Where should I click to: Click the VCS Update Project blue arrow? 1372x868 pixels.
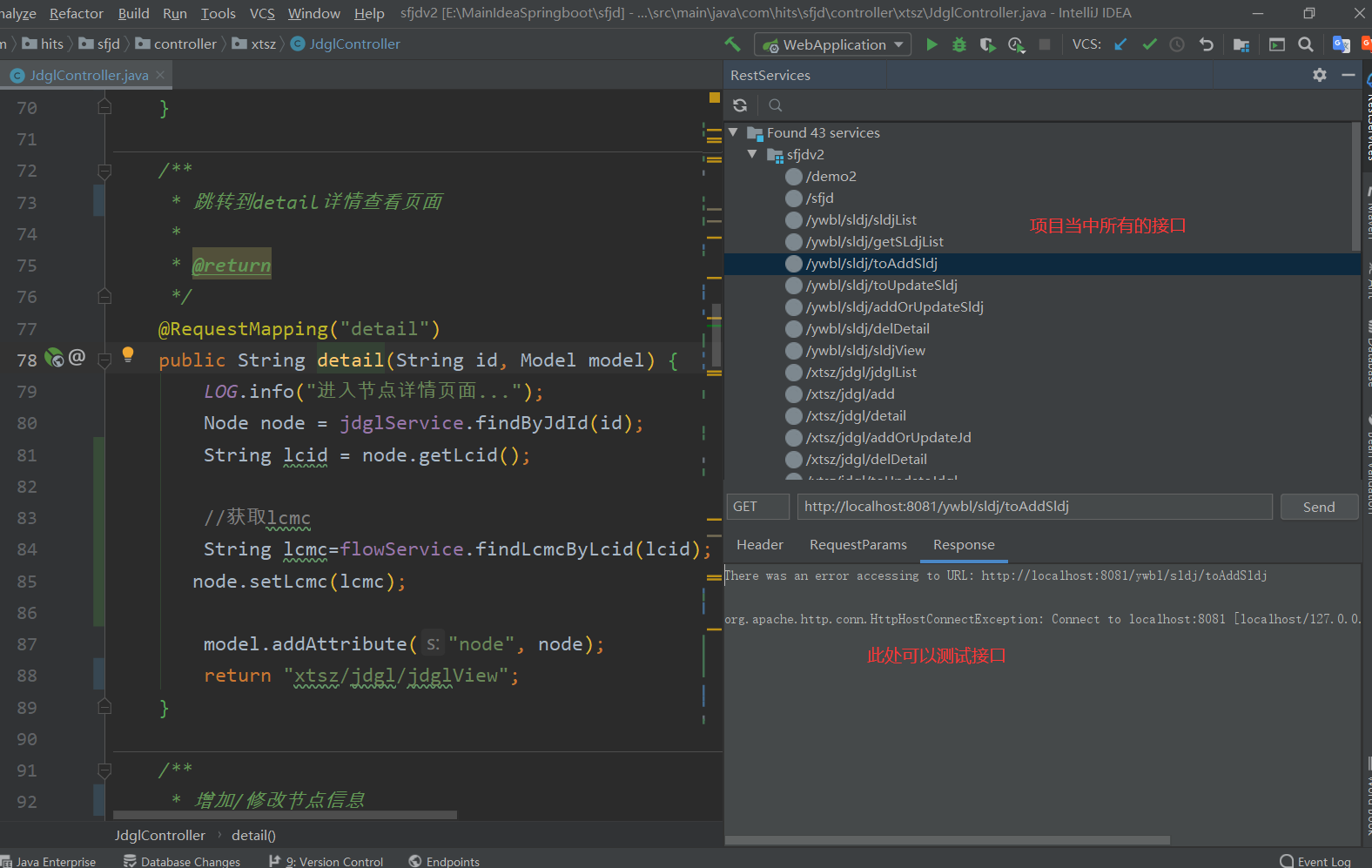point(1120,44)
